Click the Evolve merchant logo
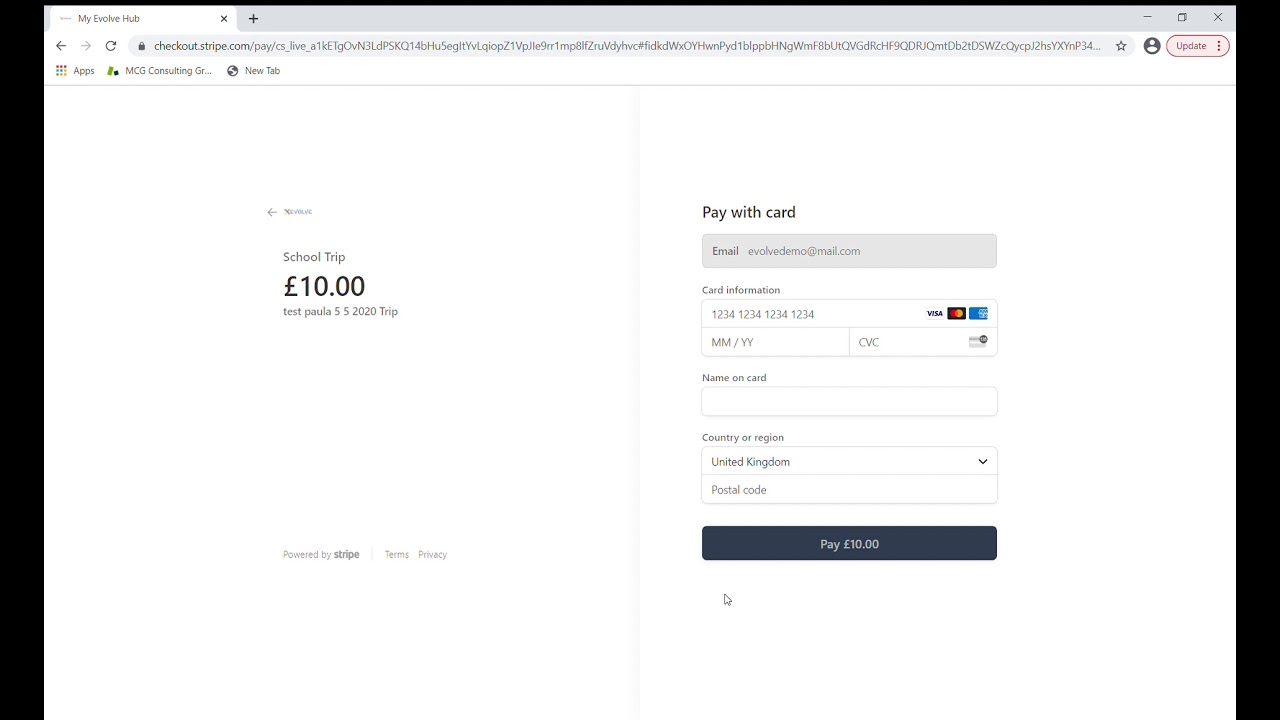Viewport: 1280px width, 720px height. pyautogui.click(x=298, y=212)
